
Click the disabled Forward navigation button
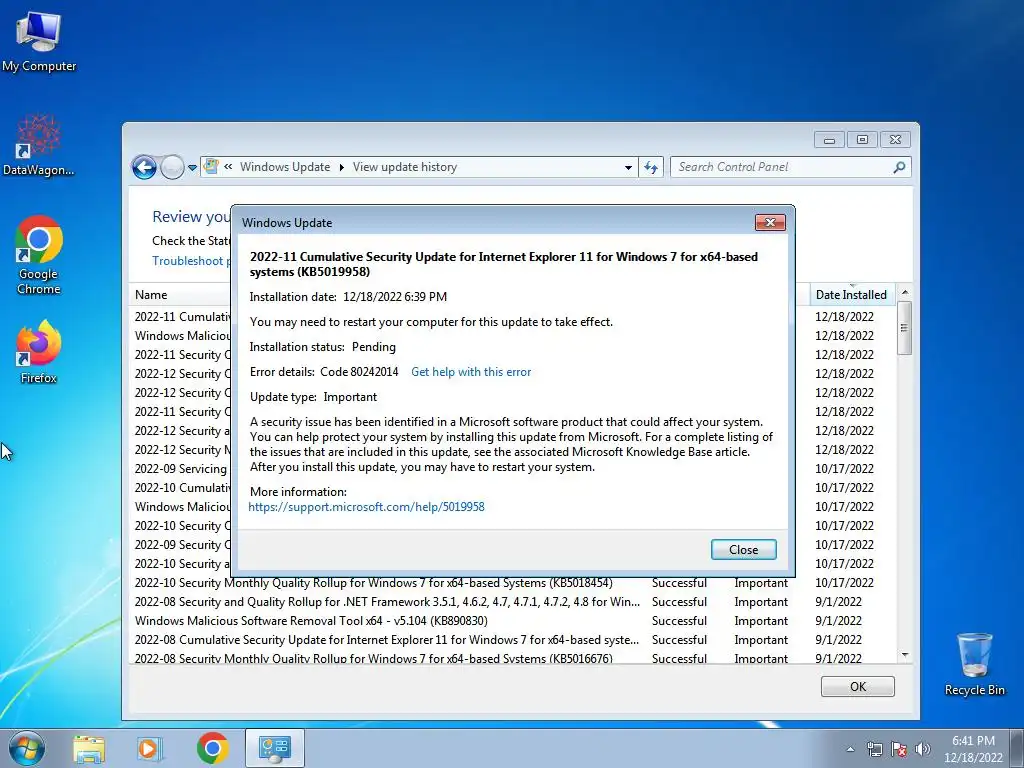(x=172, y=167)
